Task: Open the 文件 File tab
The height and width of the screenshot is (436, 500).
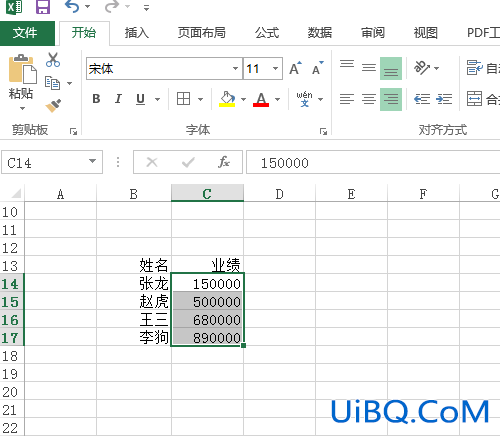Action: 27,33
